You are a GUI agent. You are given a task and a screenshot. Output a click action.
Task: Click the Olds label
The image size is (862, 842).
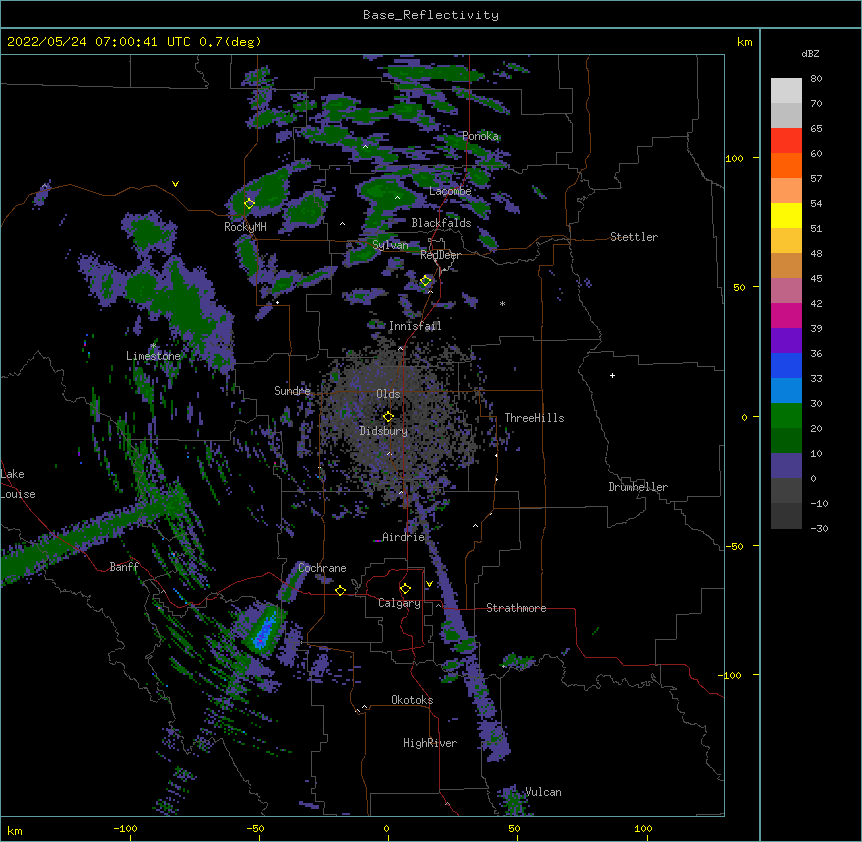(388, 394)
